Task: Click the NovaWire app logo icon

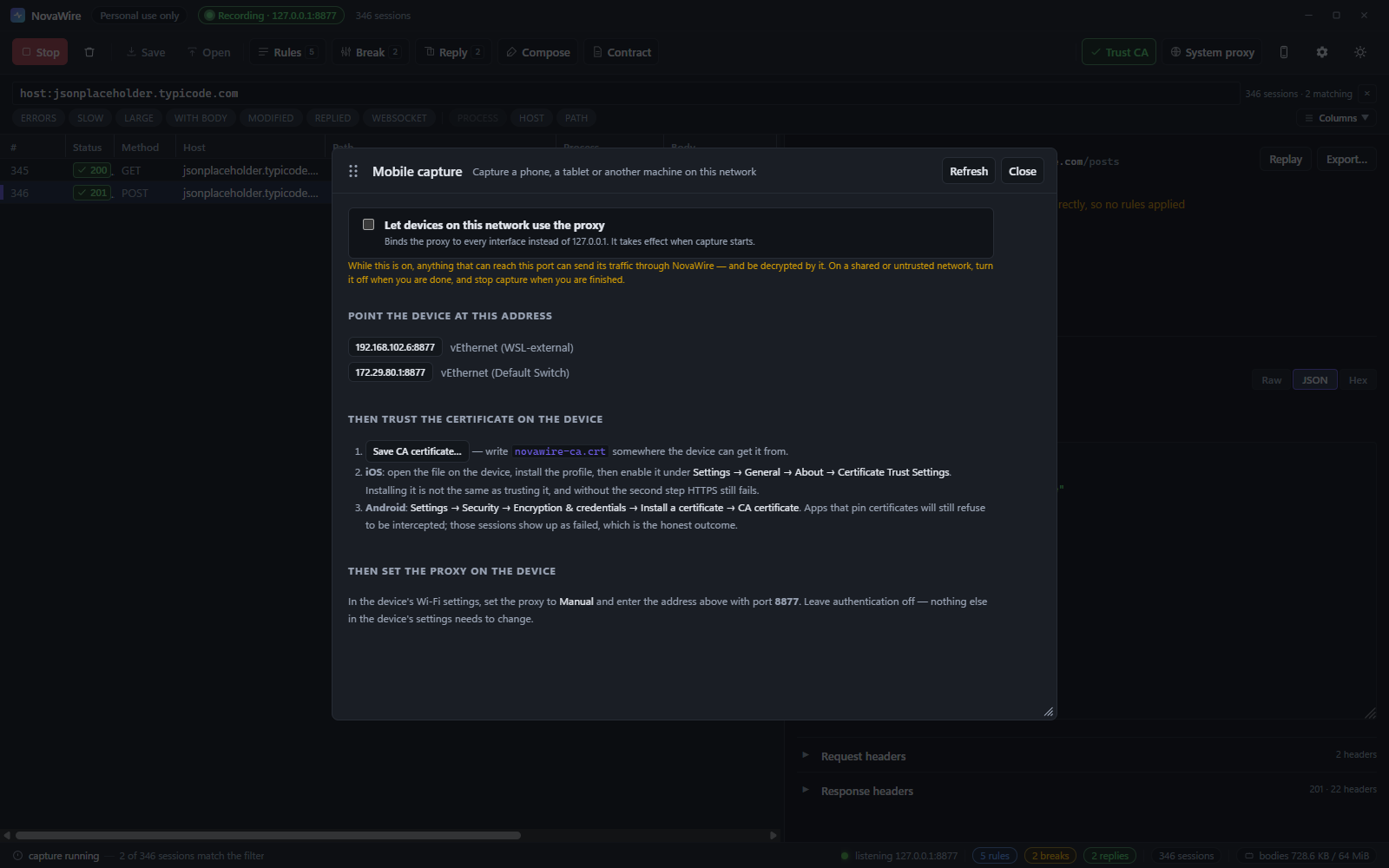Action: coord(17,16)
